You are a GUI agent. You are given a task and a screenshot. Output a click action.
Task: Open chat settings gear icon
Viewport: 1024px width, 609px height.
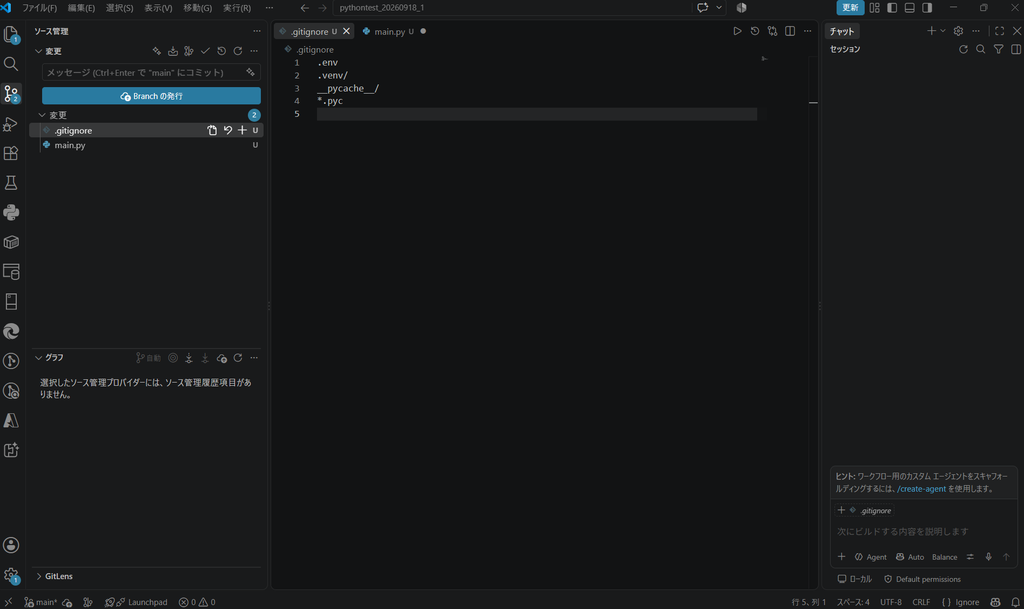pos(958,31)
